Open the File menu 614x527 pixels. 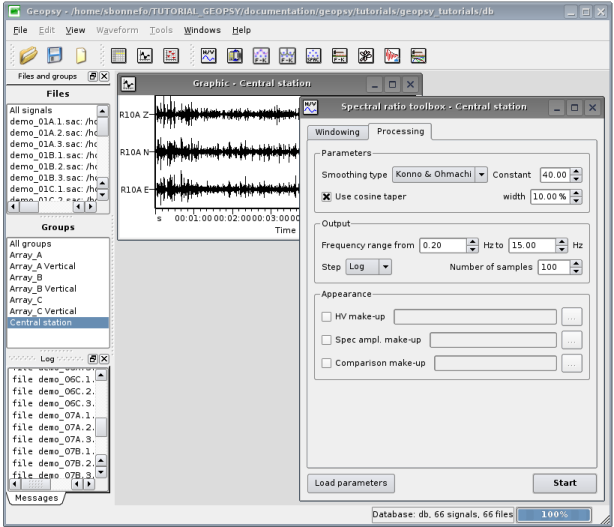pos(20,30)
